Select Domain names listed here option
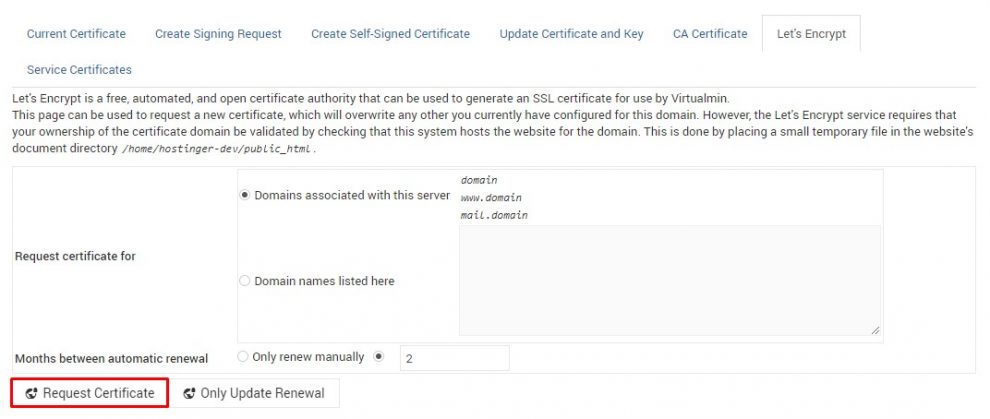The height and width of the screenshot is (419, 990). (x=245, y=281)
